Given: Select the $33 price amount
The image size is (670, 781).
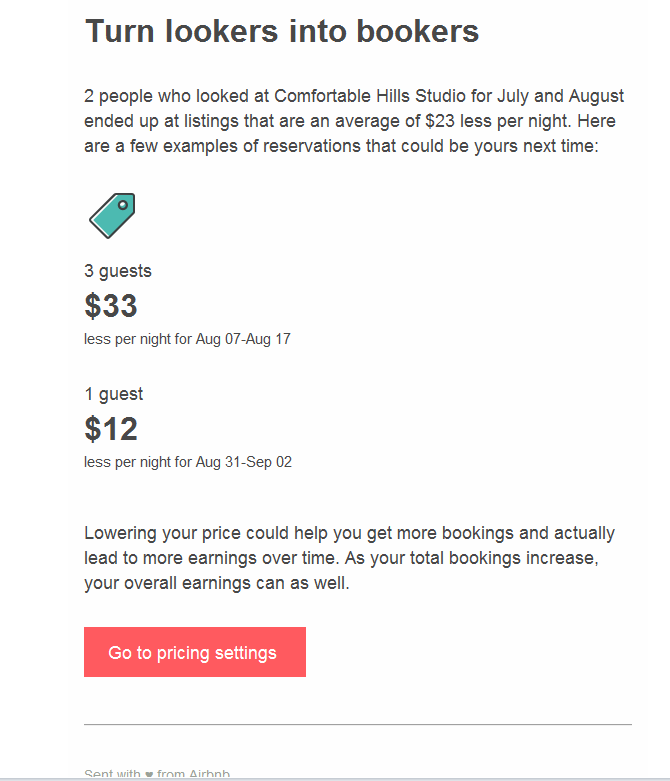Looking at the screenshot, I should pos(111,306).
